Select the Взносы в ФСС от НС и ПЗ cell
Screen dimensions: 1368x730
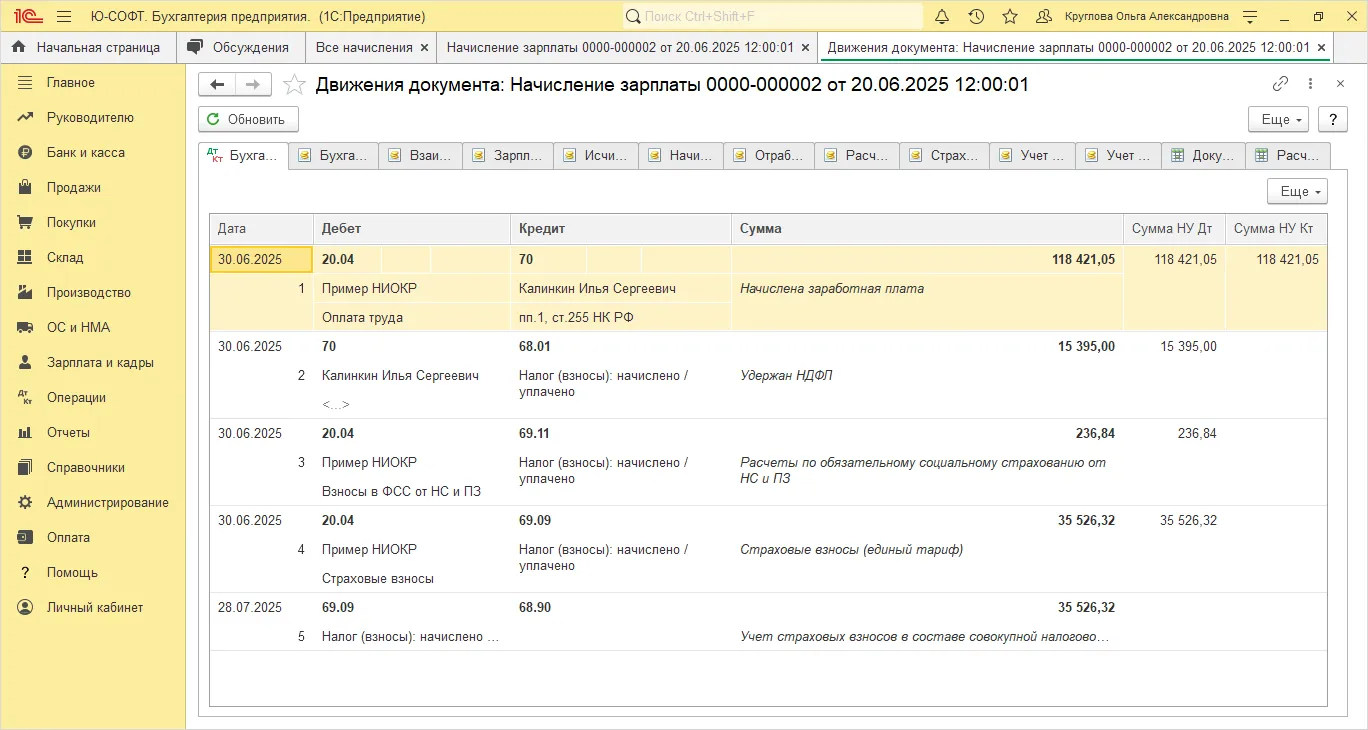[x=412, y=491]
